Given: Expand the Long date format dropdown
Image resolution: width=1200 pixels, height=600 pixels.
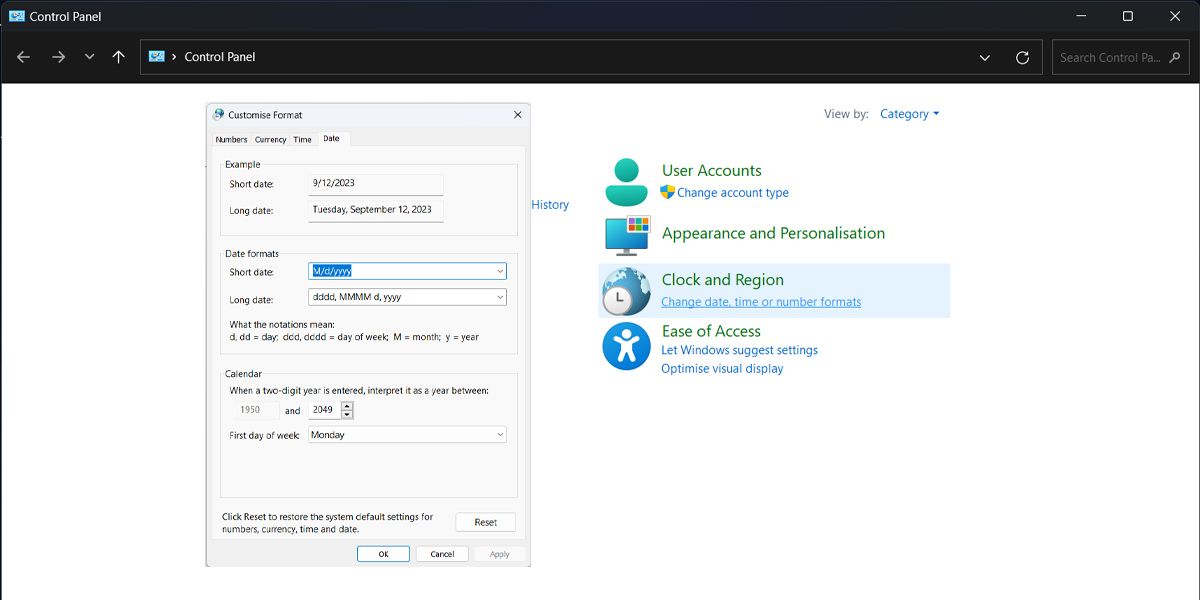Looking at the screenshot, I should coord(500,297).
